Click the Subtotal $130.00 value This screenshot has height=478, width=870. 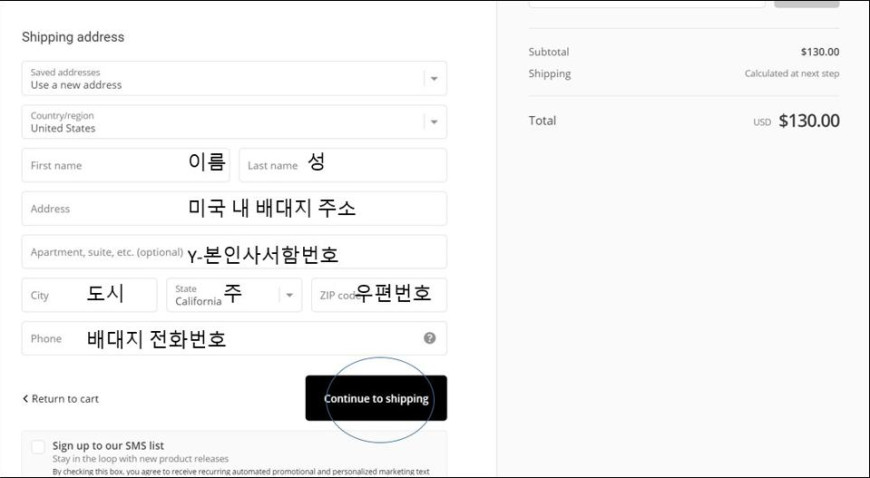(820, 52)
